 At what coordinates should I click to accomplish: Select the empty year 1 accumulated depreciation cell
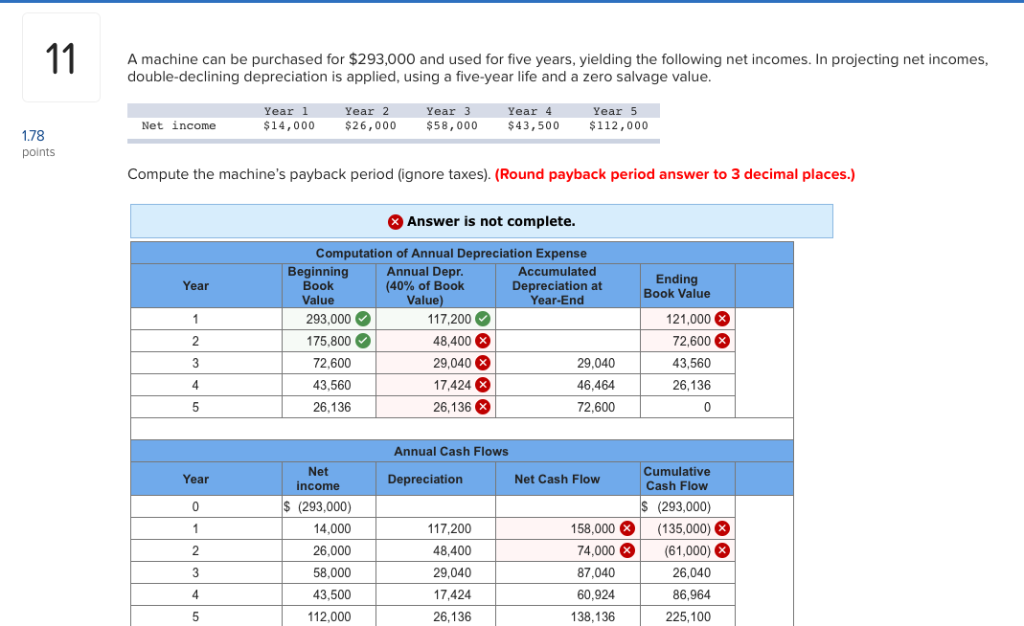click(x=568, y=319)
